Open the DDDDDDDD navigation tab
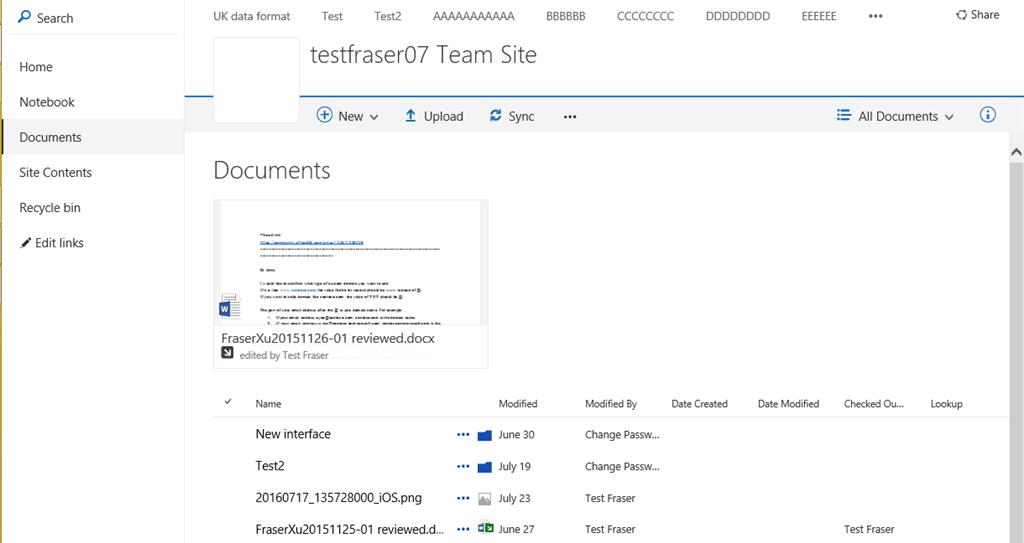 (737, 16)
